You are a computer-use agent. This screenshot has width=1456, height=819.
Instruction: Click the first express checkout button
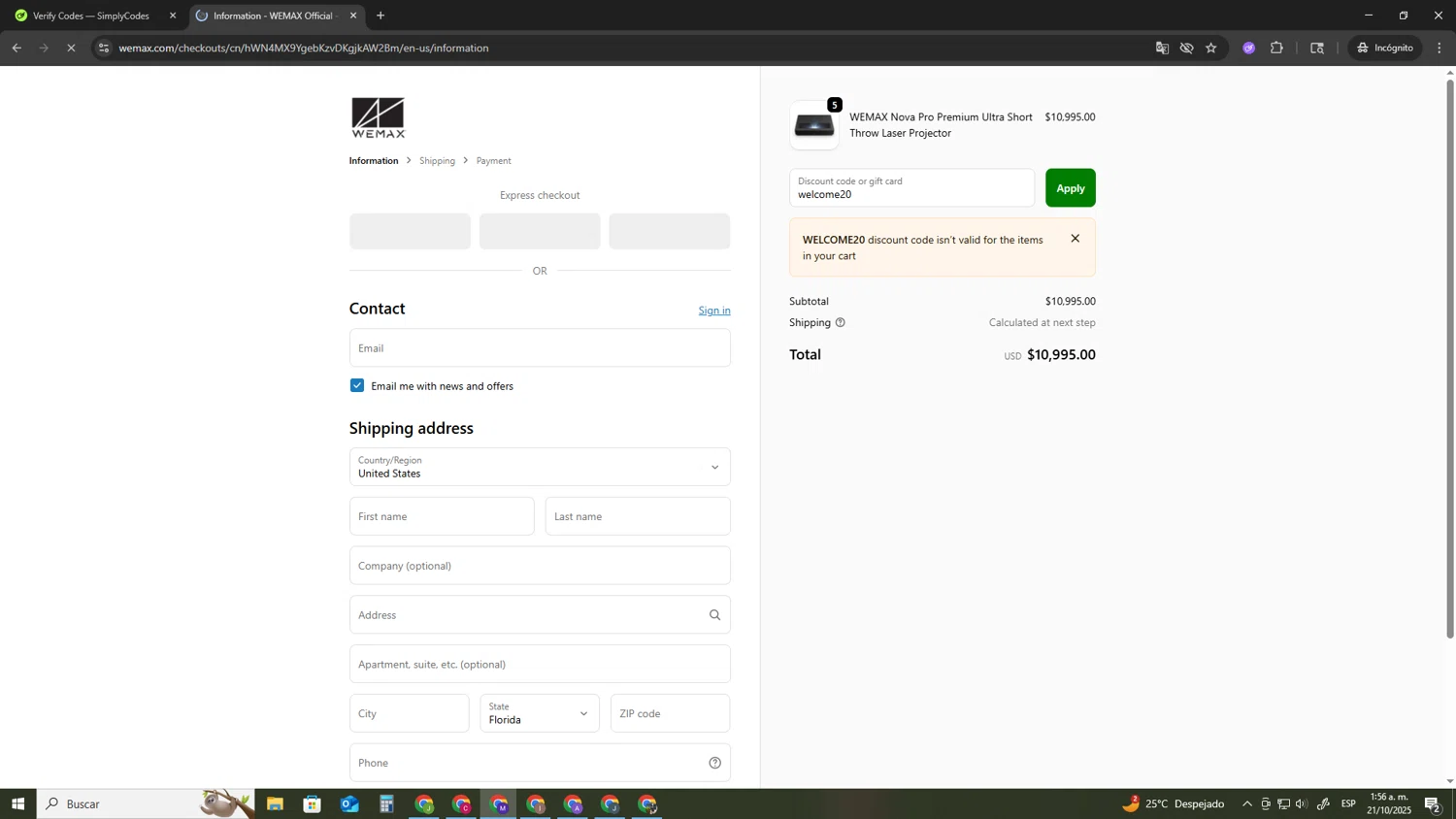tap(410, 231)
